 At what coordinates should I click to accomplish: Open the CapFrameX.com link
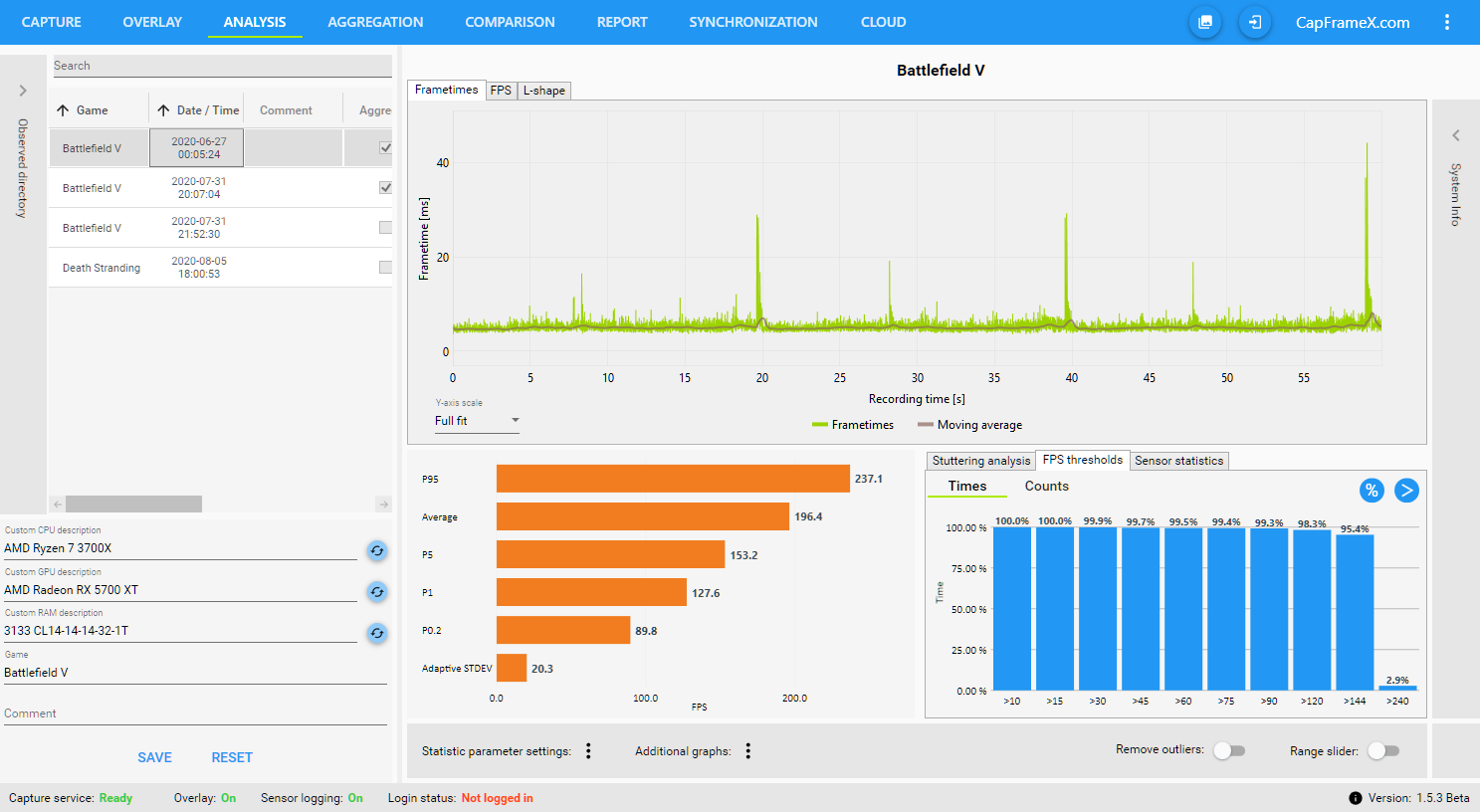1353,22
